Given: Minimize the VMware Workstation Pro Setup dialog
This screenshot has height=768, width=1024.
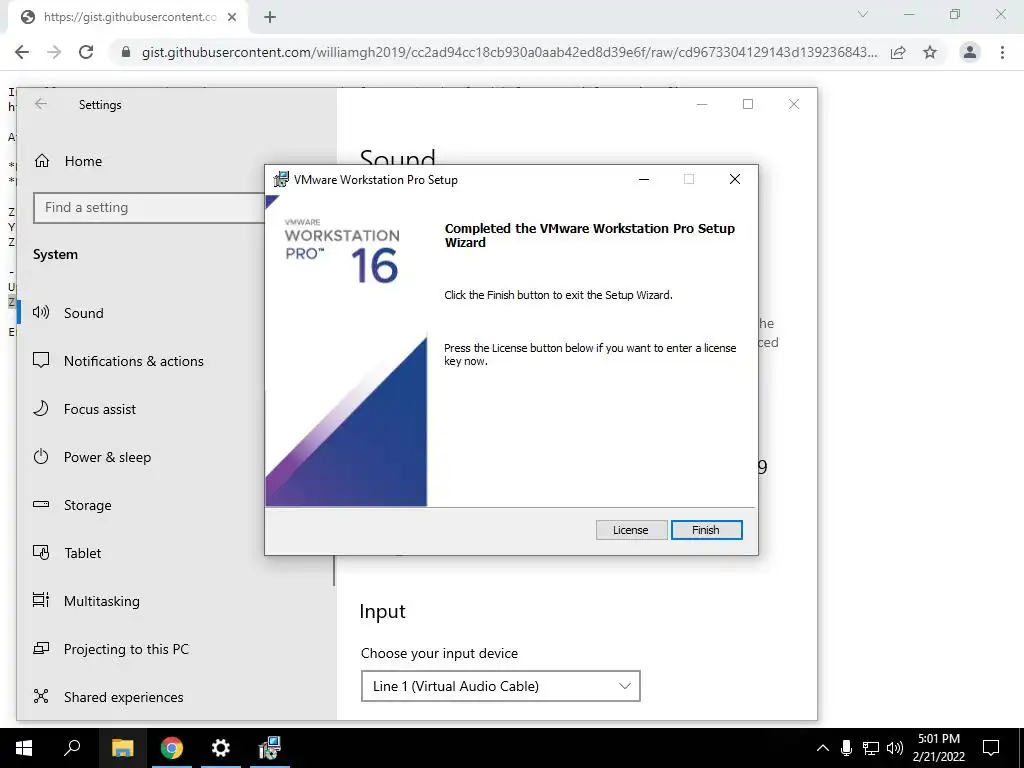Looking at the screenshot, I should 644,179.
